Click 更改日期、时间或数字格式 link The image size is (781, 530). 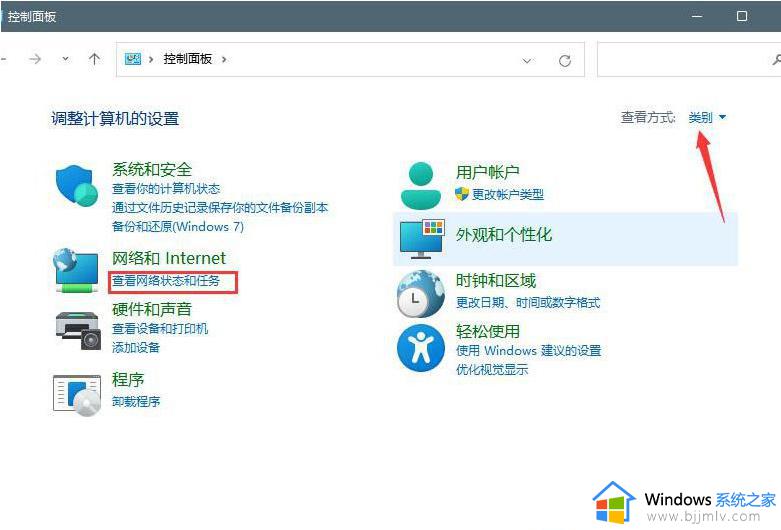point(528,303)
